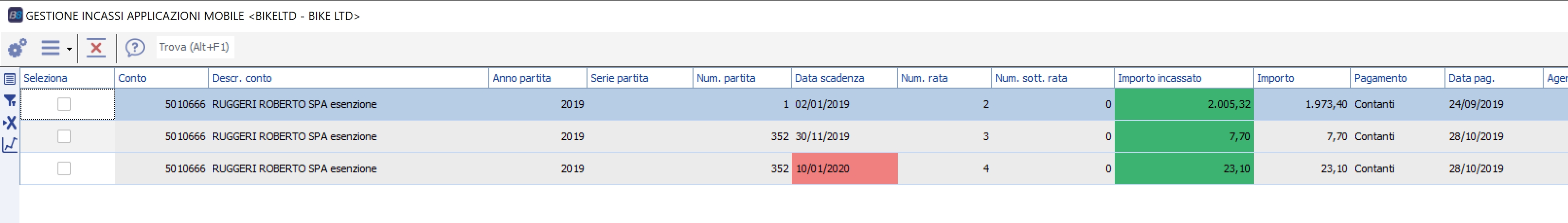Click the red X delete icon
Viewport: 1568px width, 223px height.
[x=95, y=48]
